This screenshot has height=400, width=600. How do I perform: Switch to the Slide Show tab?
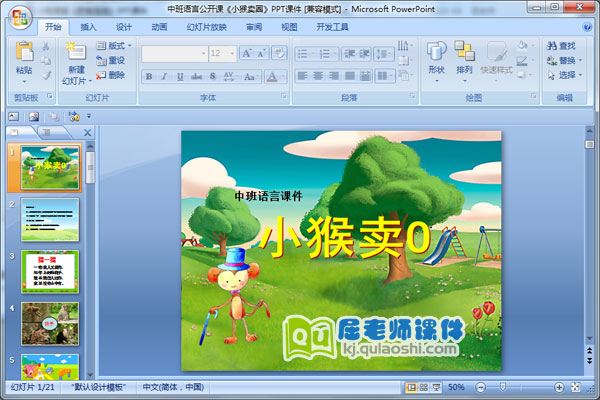point(207,27)
